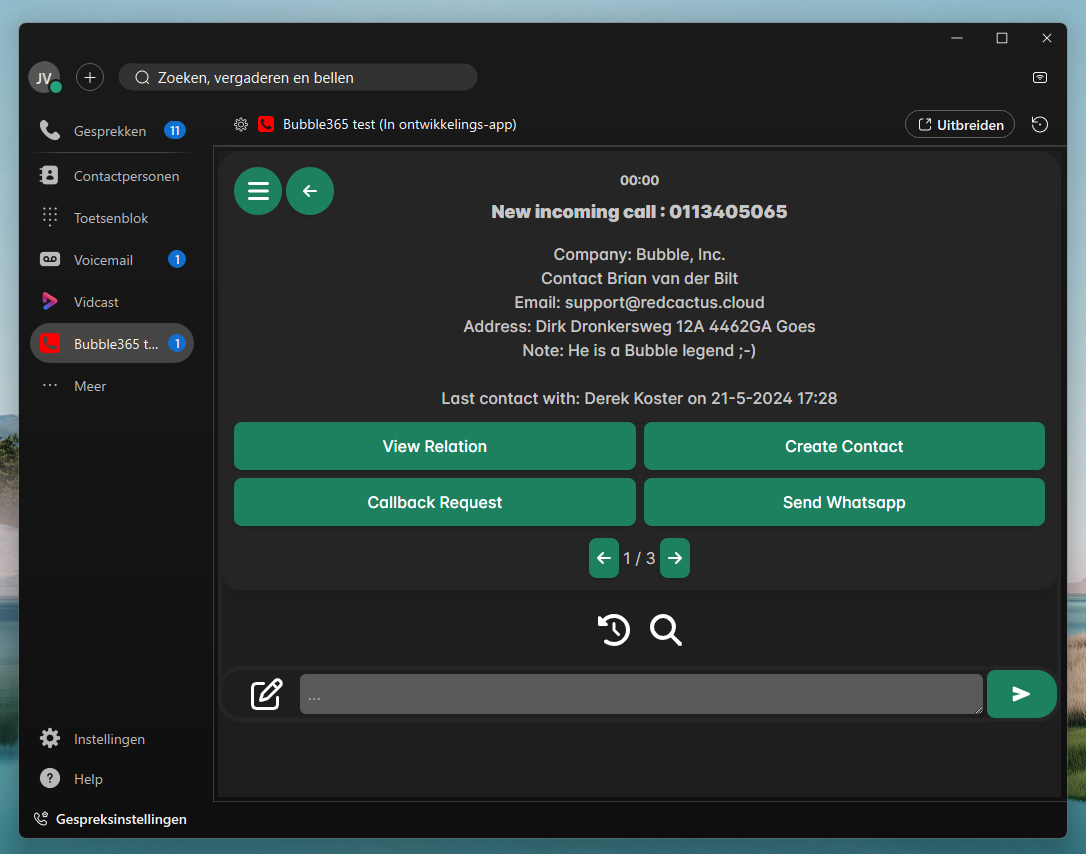Open lookup with the magnifier icon below the buttons

(x=666, y=631)
